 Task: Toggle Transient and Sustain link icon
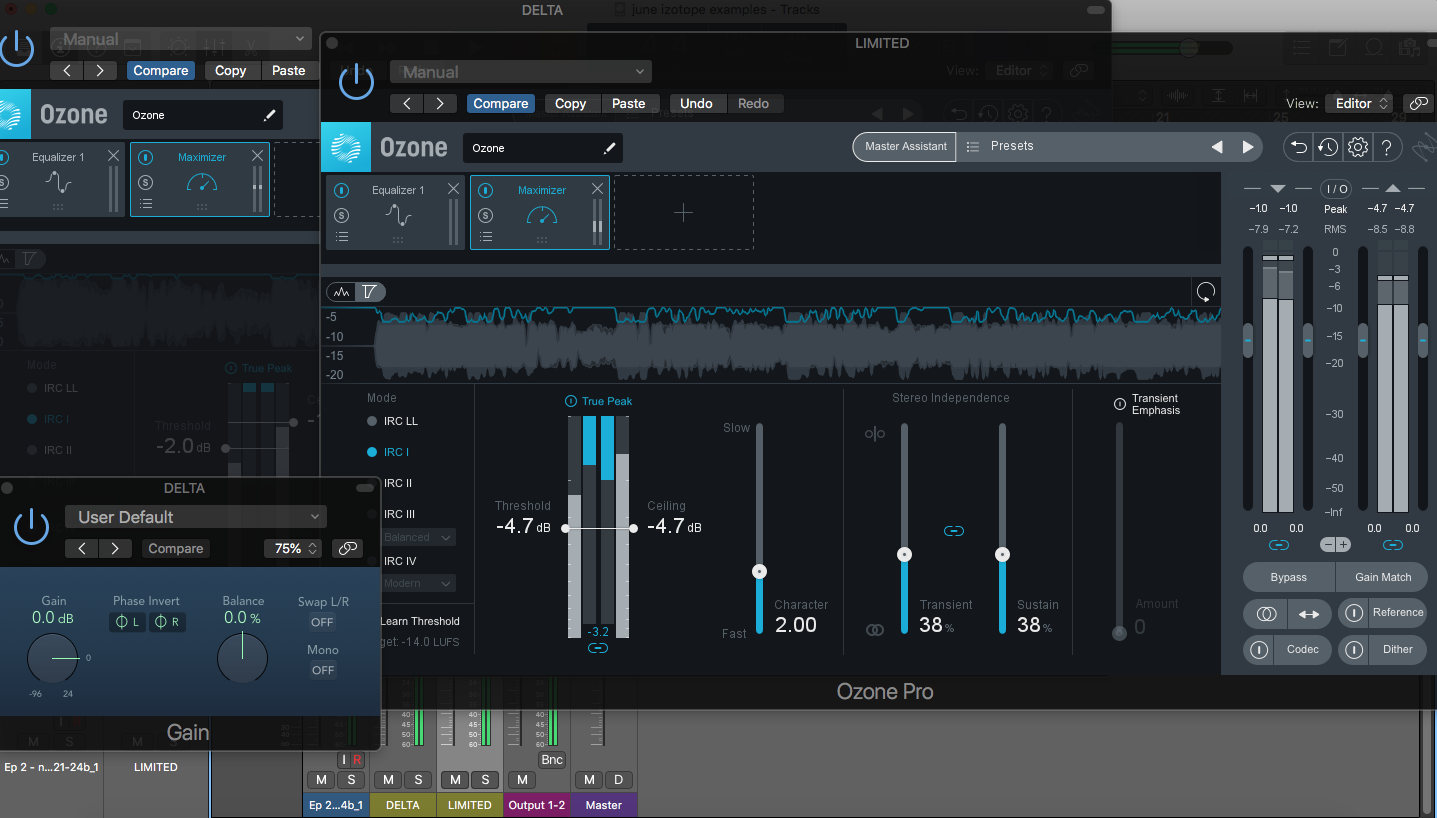click(x=953, y=531)
